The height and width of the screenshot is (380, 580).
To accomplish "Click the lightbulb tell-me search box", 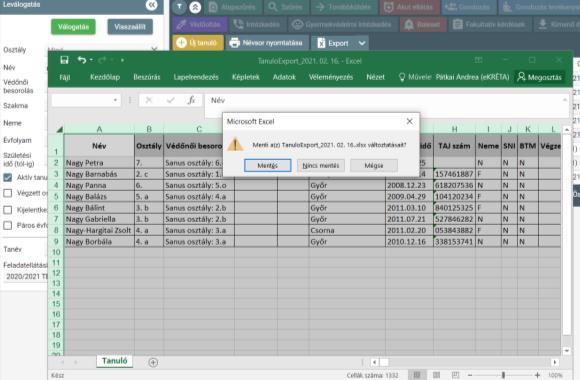I will [x=414, y=77].
